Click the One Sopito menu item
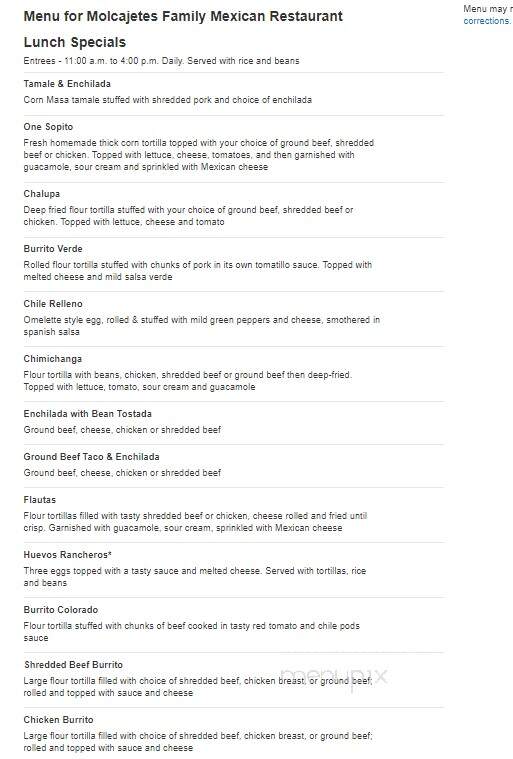513x759 pixels. click(48, 127)
